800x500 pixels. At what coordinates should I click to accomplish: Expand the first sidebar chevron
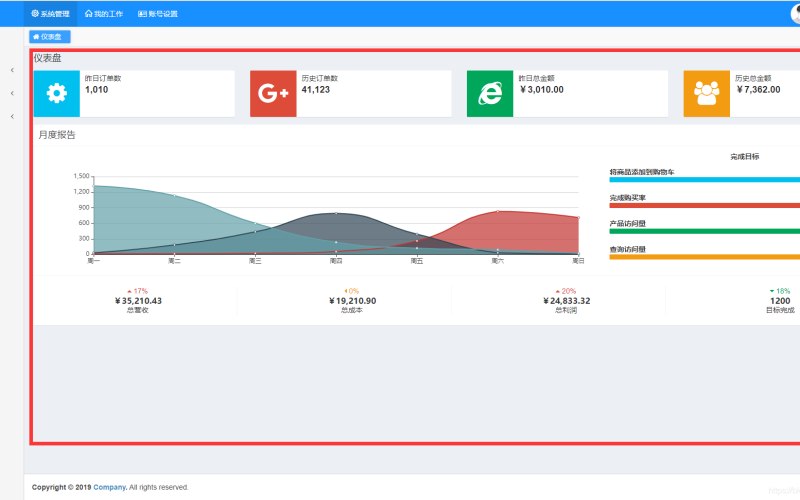click(12, 70)
